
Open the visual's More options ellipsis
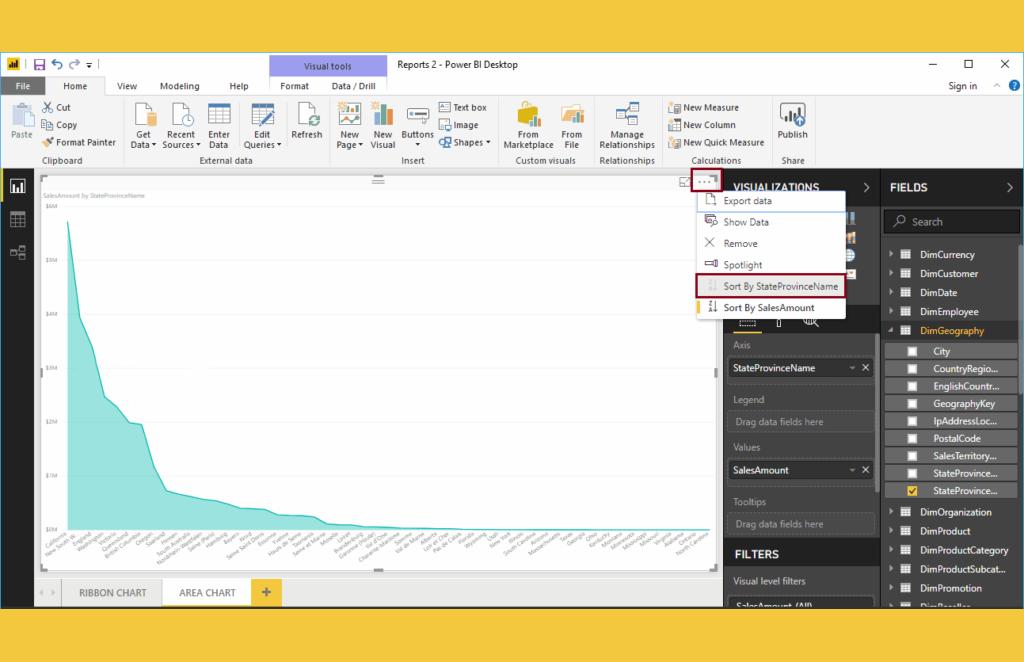[x=706, y=181]
